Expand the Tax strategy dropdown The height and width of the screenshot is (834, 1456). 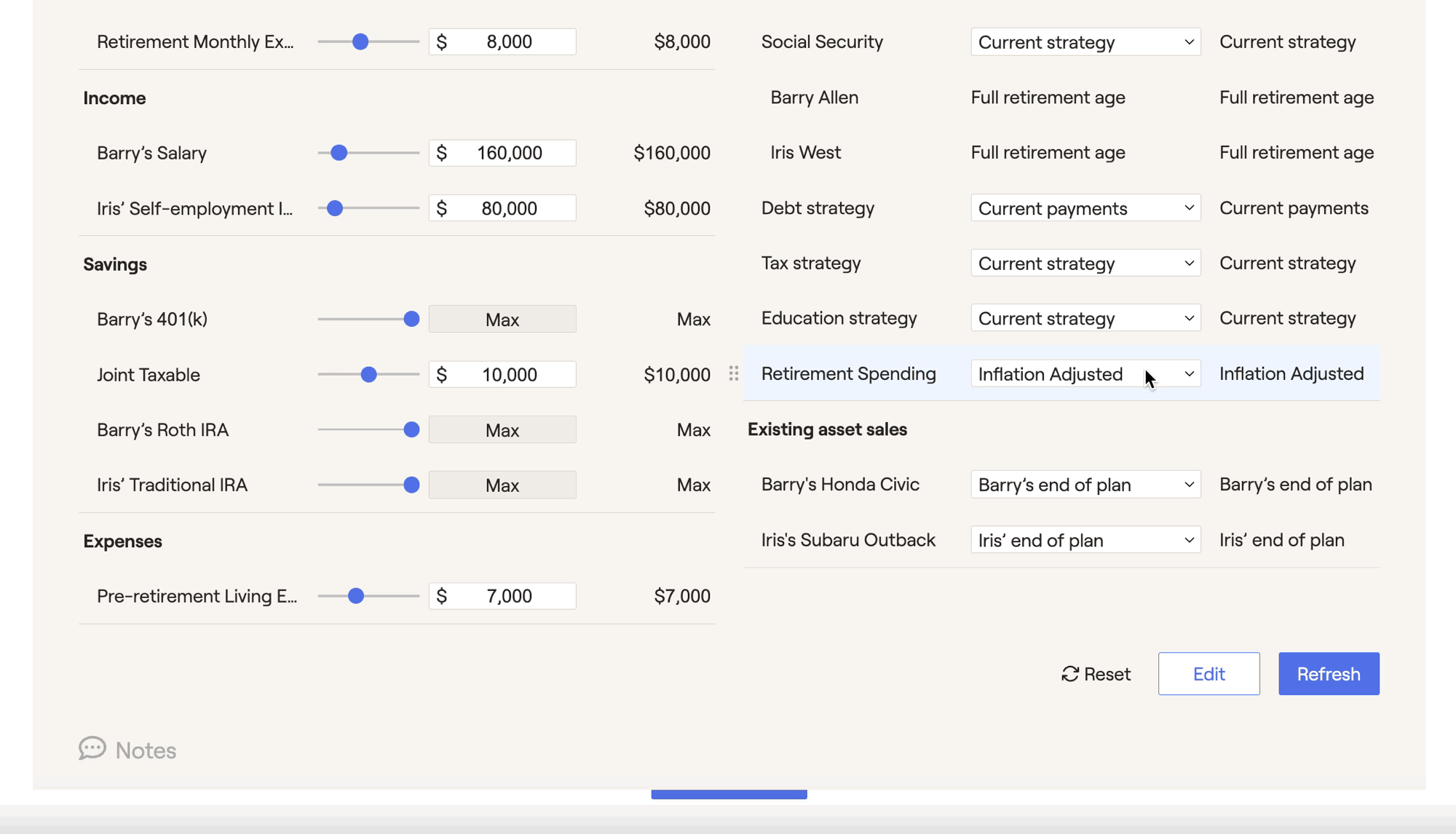coord(1085,263)
